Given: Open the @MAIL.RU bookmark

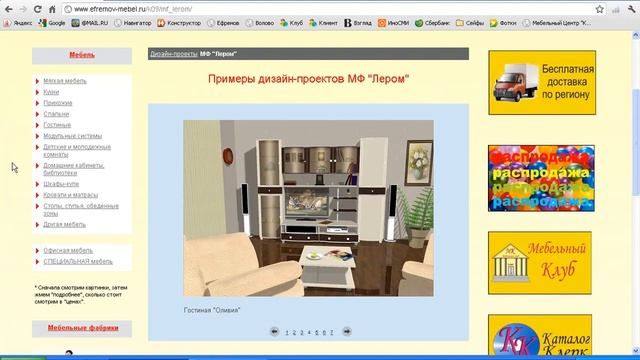Looking at the screenshot, I should [x=90, y=23].
